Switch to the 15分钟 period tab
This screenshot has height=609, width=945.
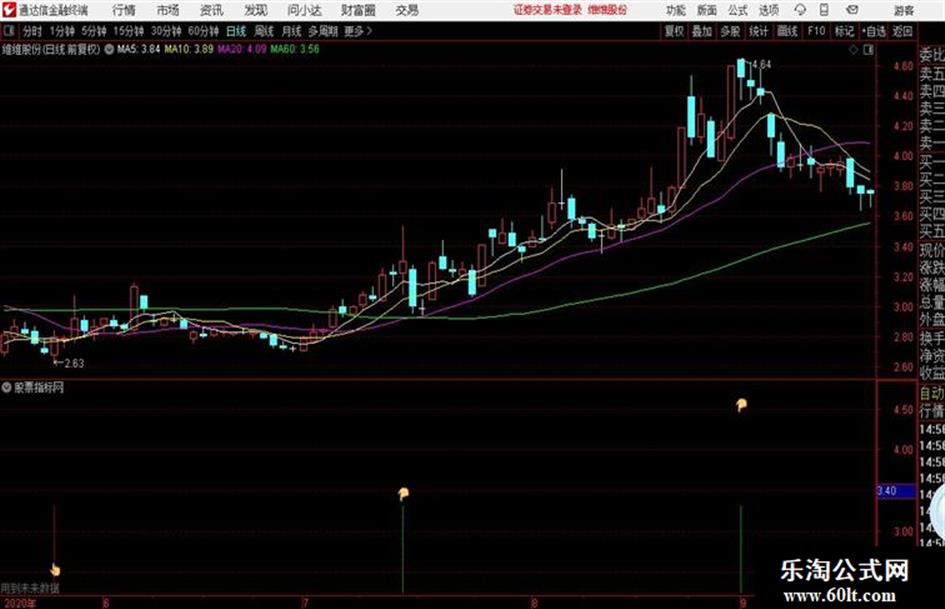click(x=128, y=31)
